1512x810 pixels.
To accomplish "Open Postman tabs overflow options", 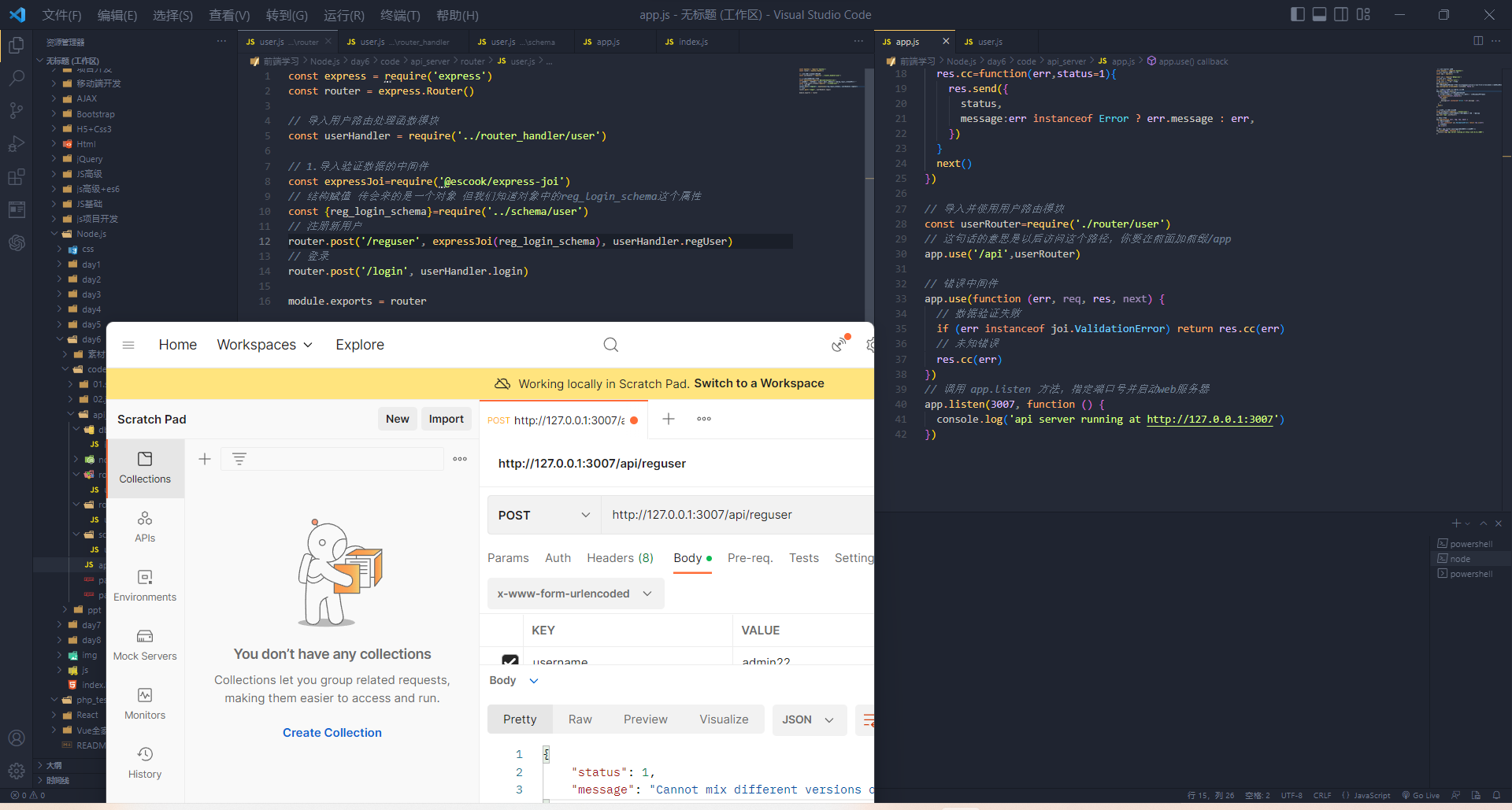I will (704, 419).
